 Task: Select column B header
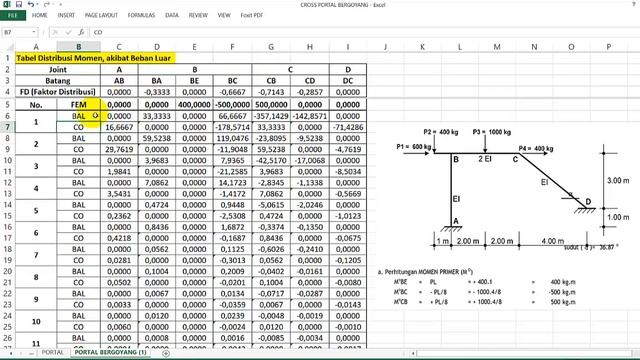pyautogui.click(x=78, y=47)
